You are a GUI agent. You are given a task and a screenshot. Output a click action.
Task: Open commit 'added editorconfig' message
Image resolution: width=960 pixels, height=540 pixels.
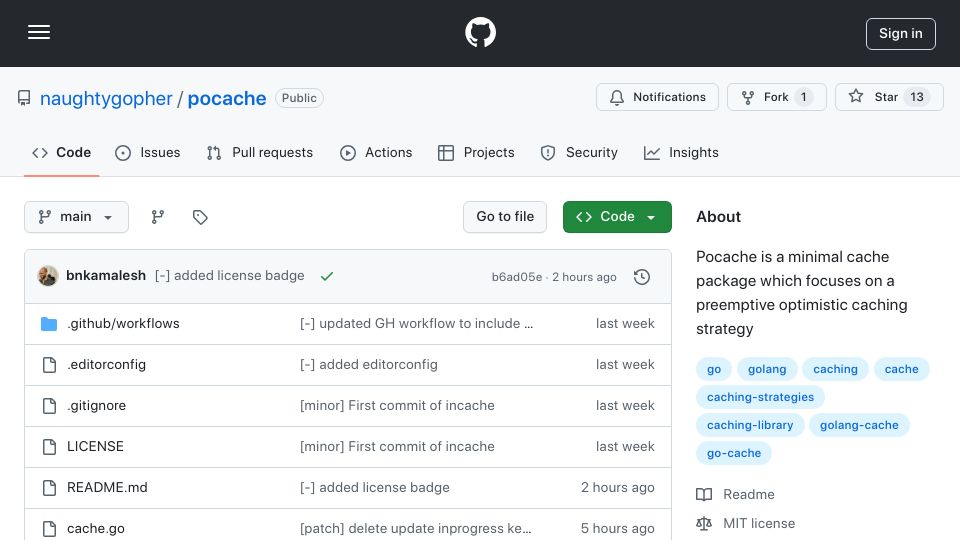tap(369, 364)
